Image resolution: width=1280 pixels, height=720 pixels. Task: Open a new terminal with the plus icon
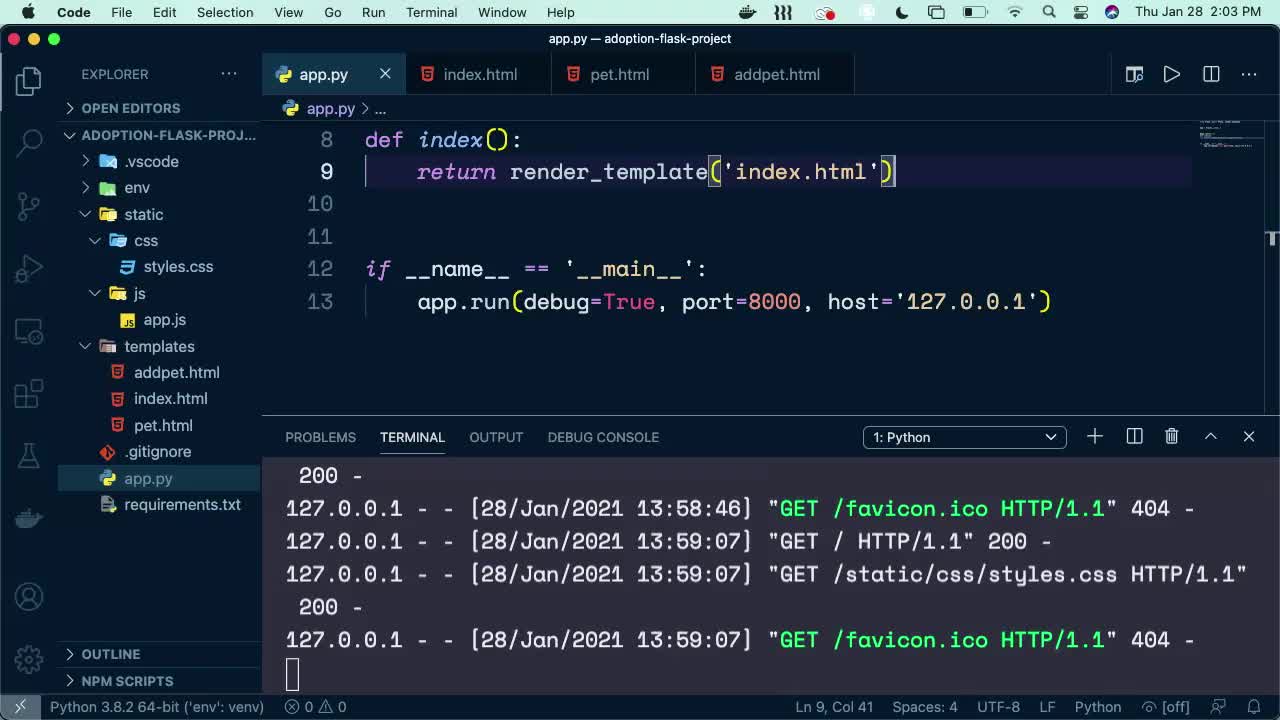click(1094, 436)
